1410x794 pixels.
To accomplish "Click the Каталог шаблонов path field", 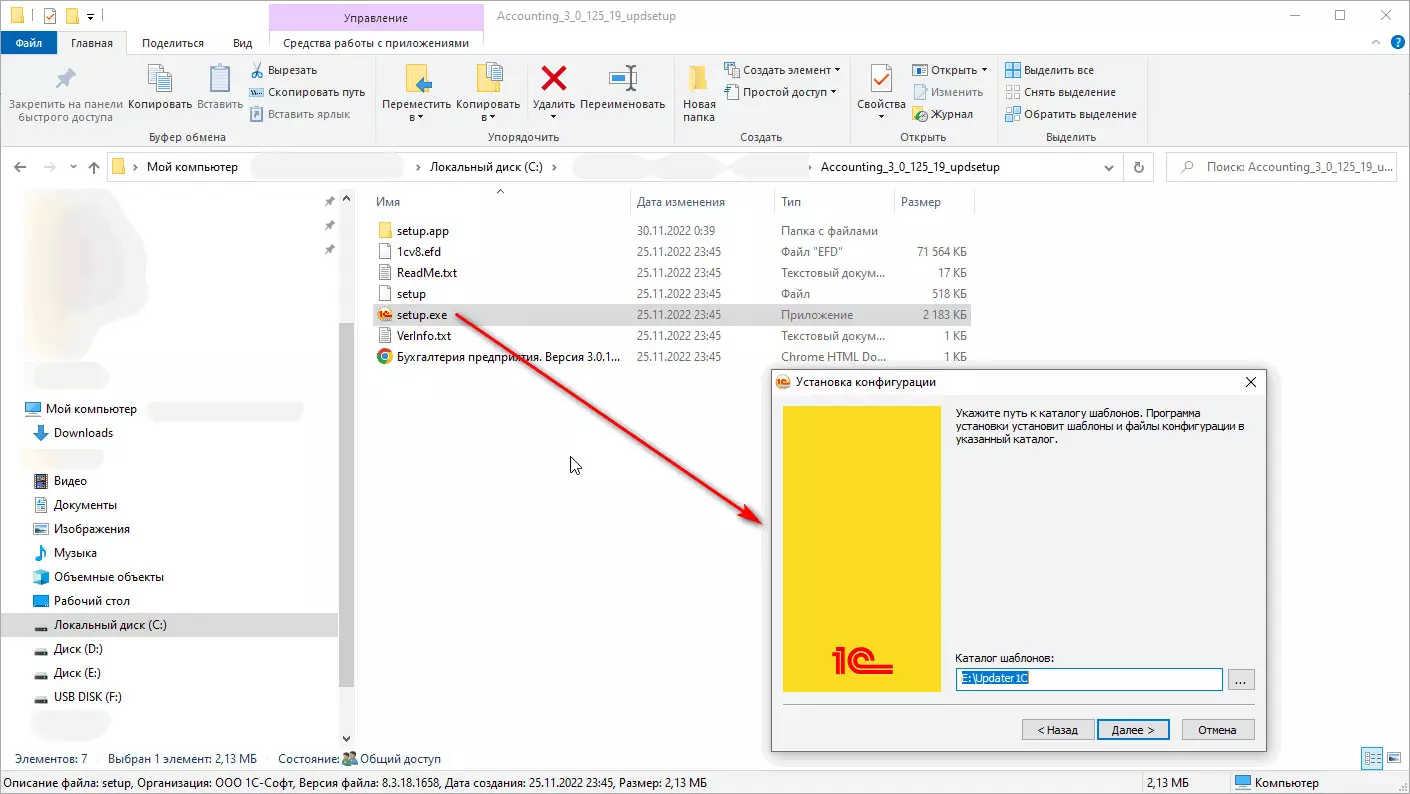I will coord(1089,679).
